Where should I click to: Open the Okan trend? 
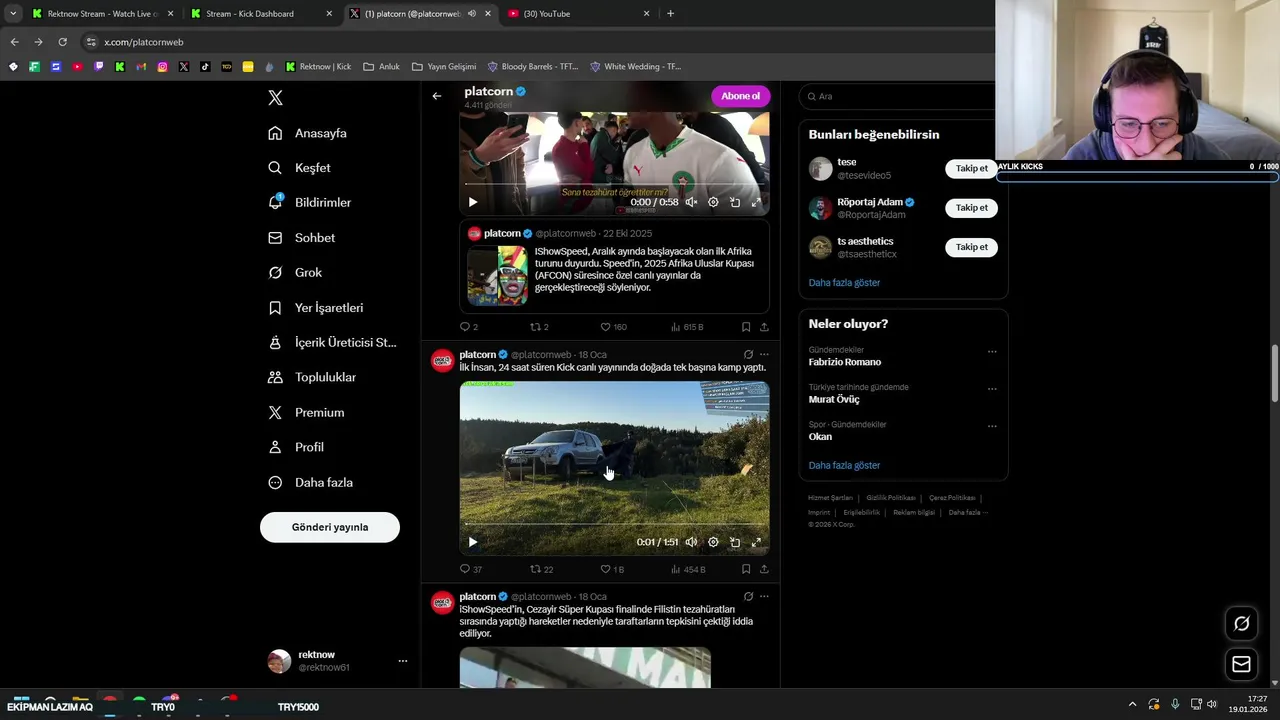820,437
